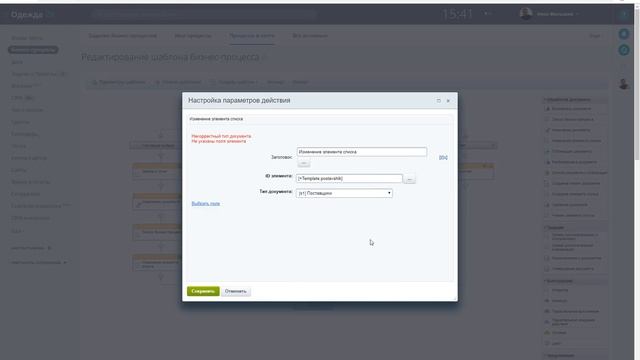Screen dimensions: 640x360
Task: Focus the Заголовок text field
Action: point(362,152)
